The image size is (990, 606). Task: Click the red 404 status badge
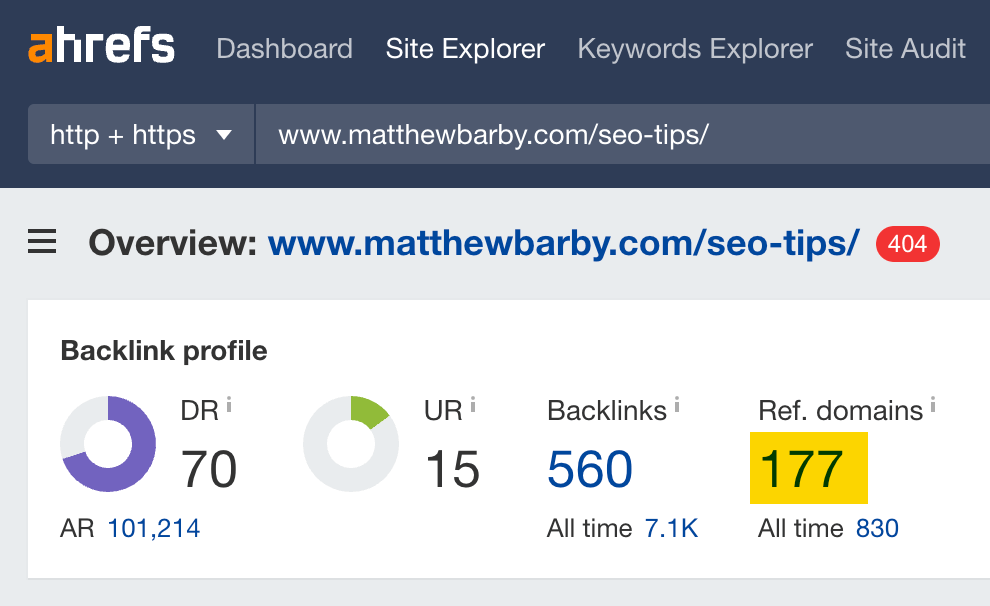point(906,243)
